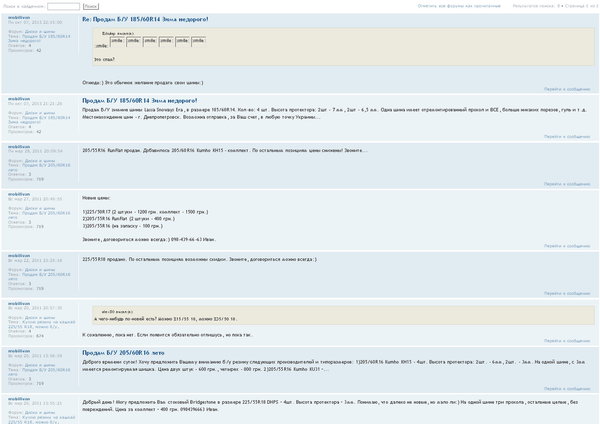Go to message link under the first post
Image resolution: width=600 pixels, height=424 pixels.
[x=568, y=88]
